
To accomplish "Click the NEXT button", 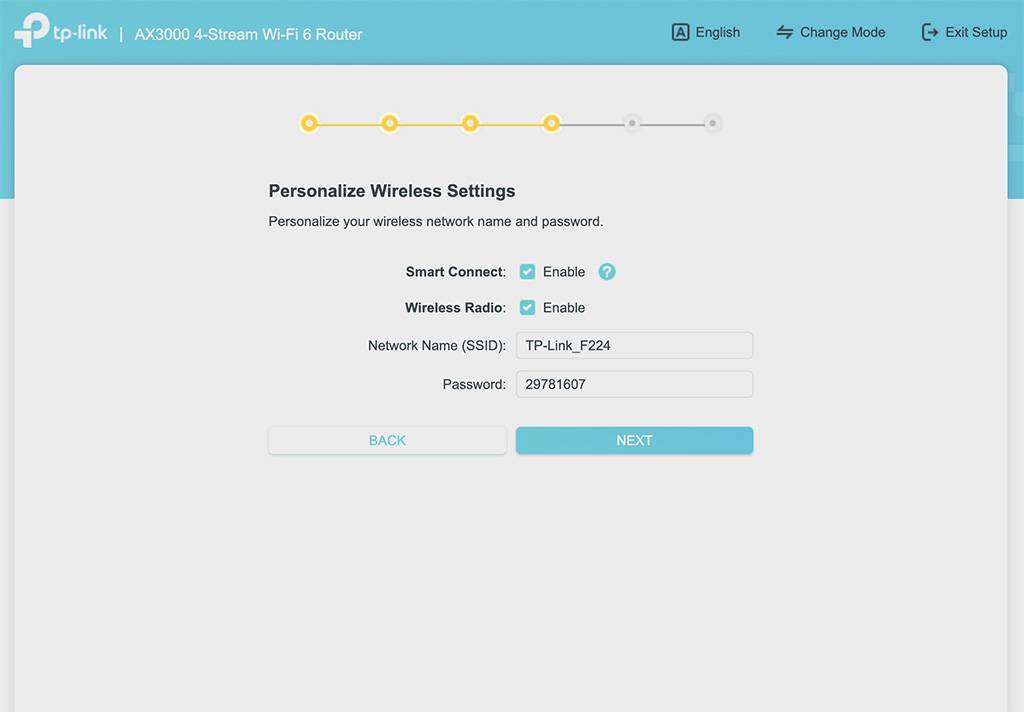I will [634, 440].
